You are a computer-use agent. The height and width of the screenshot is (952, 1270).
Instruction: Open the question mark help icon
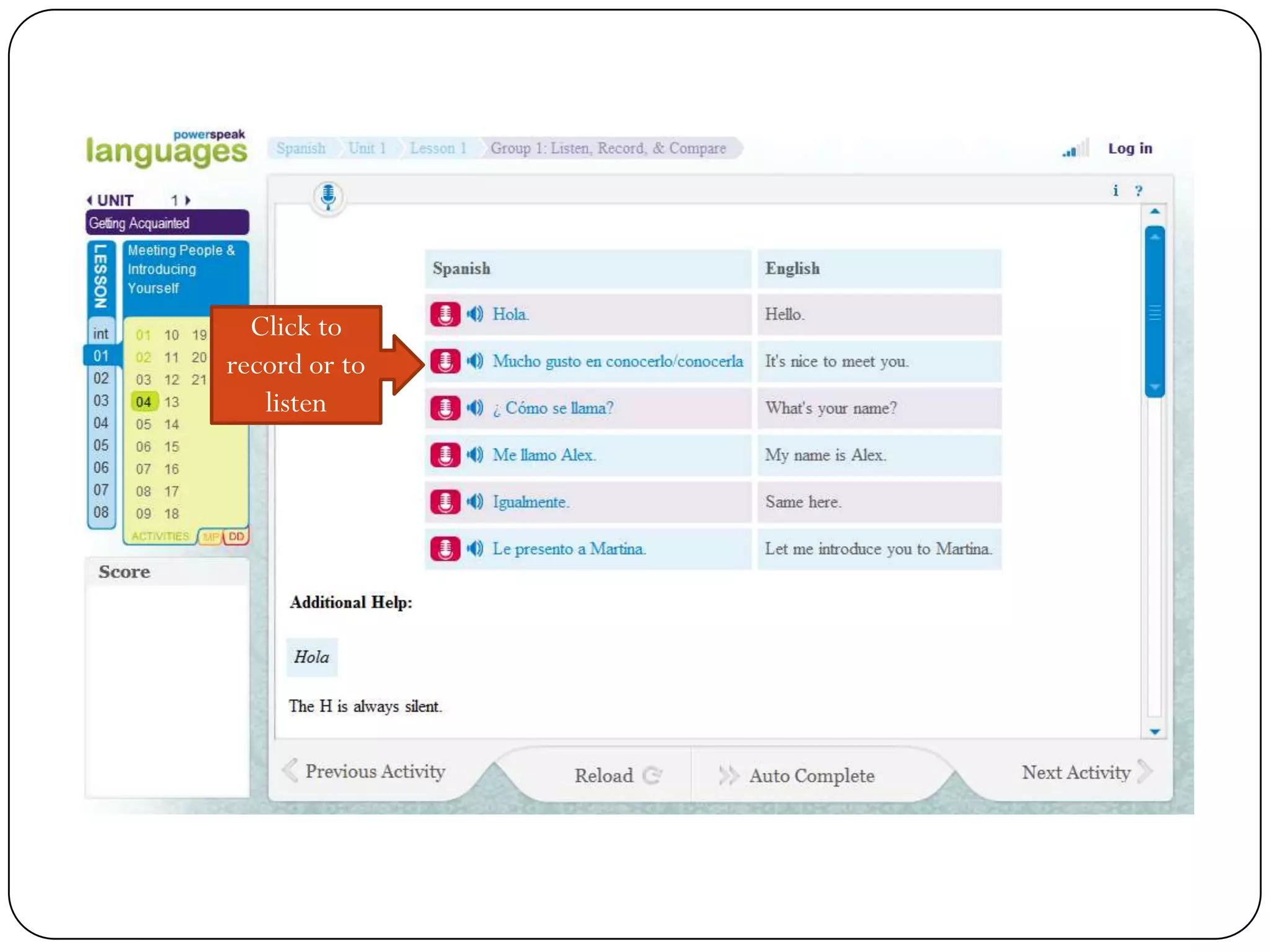(1139, 191)
